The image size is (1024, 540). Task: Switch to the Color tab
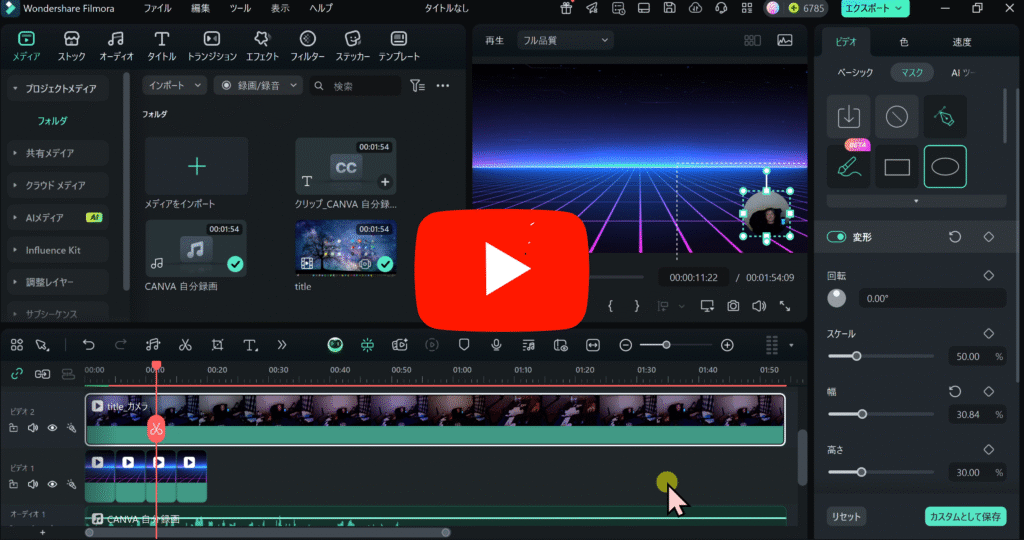(904, 42)
